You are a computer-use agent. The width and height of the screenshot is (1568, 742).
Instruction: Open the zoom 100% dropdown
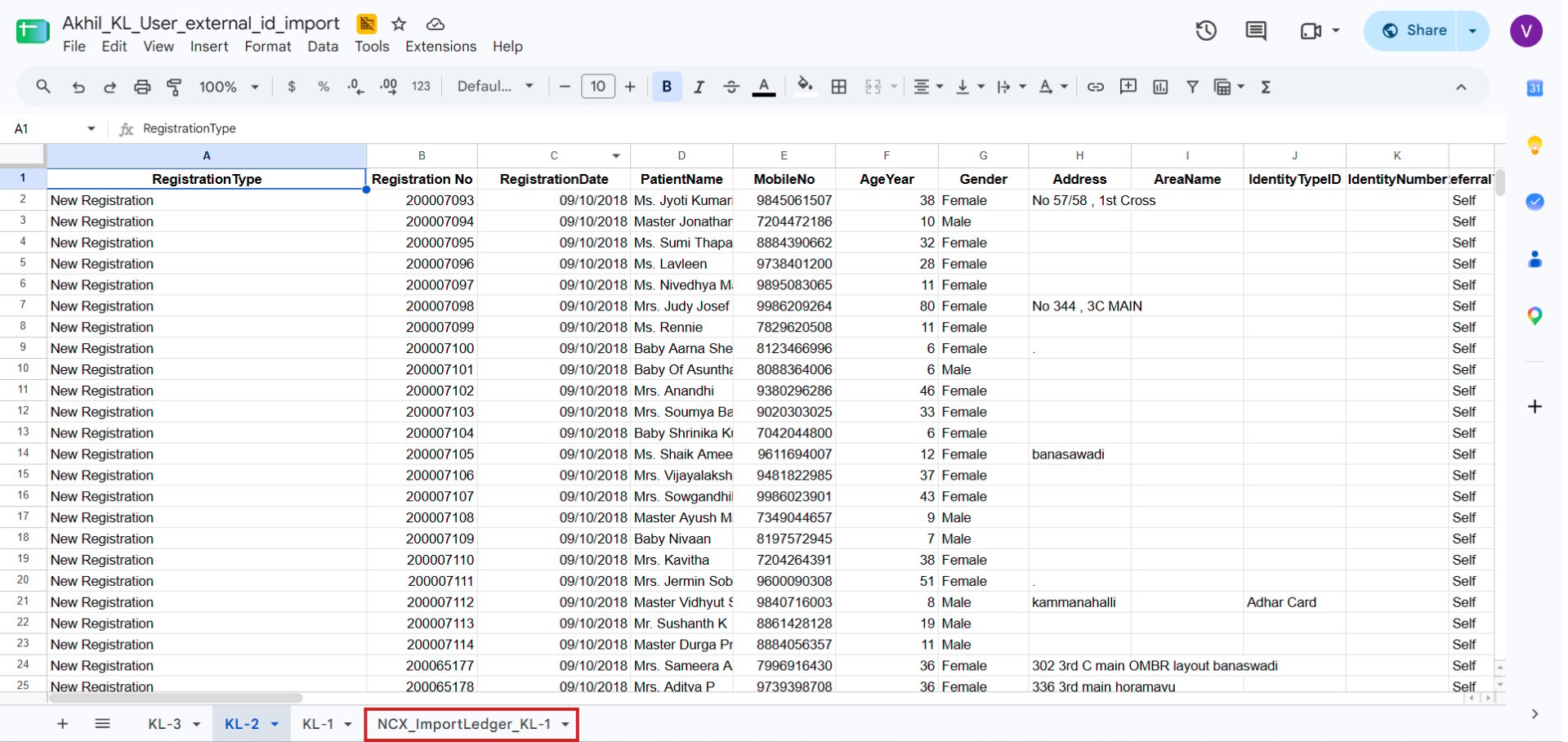click(x=229, y=87)
